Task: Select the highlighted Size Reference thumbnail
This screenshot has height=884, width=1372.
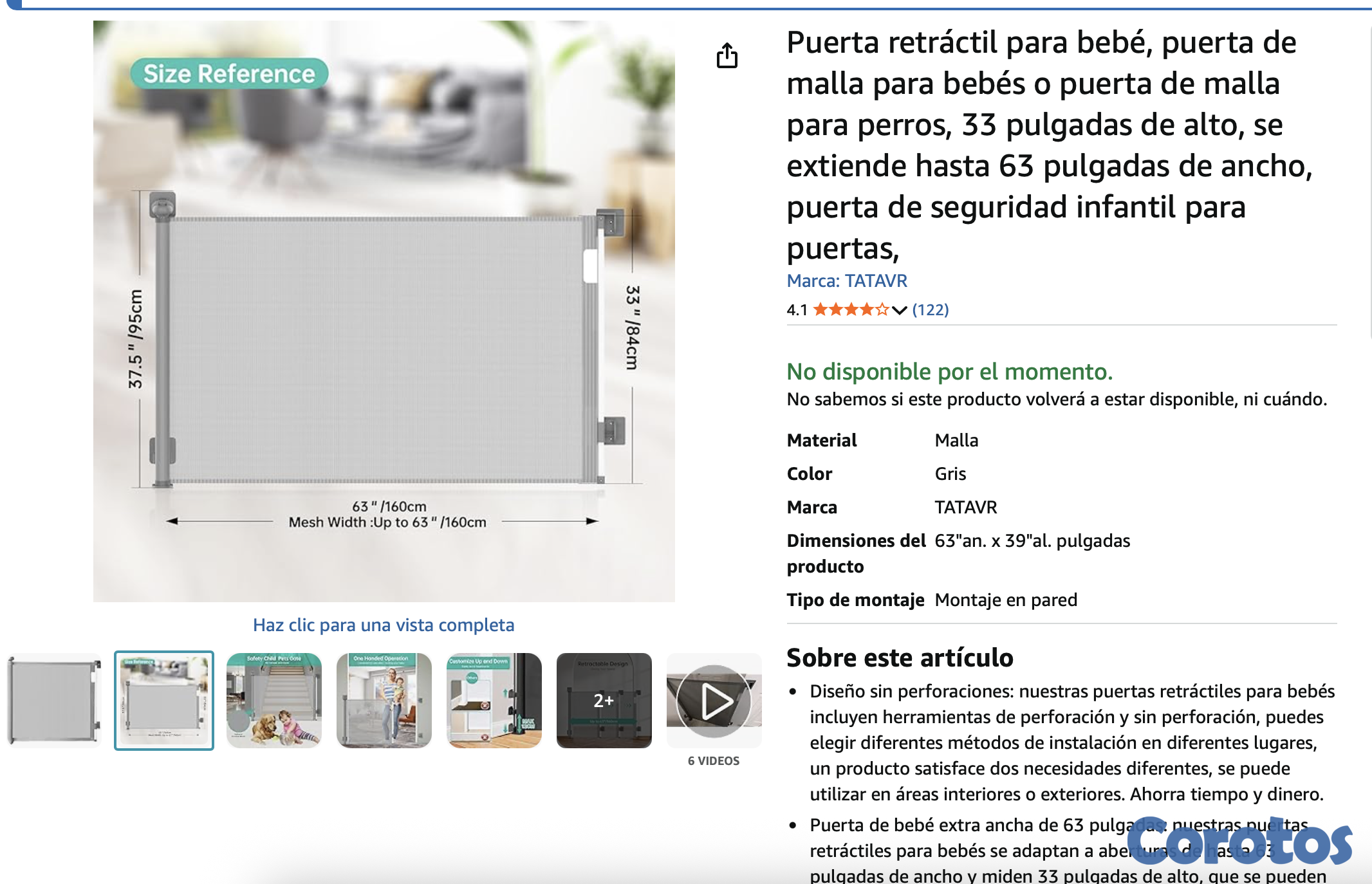Action: point(164,701)
